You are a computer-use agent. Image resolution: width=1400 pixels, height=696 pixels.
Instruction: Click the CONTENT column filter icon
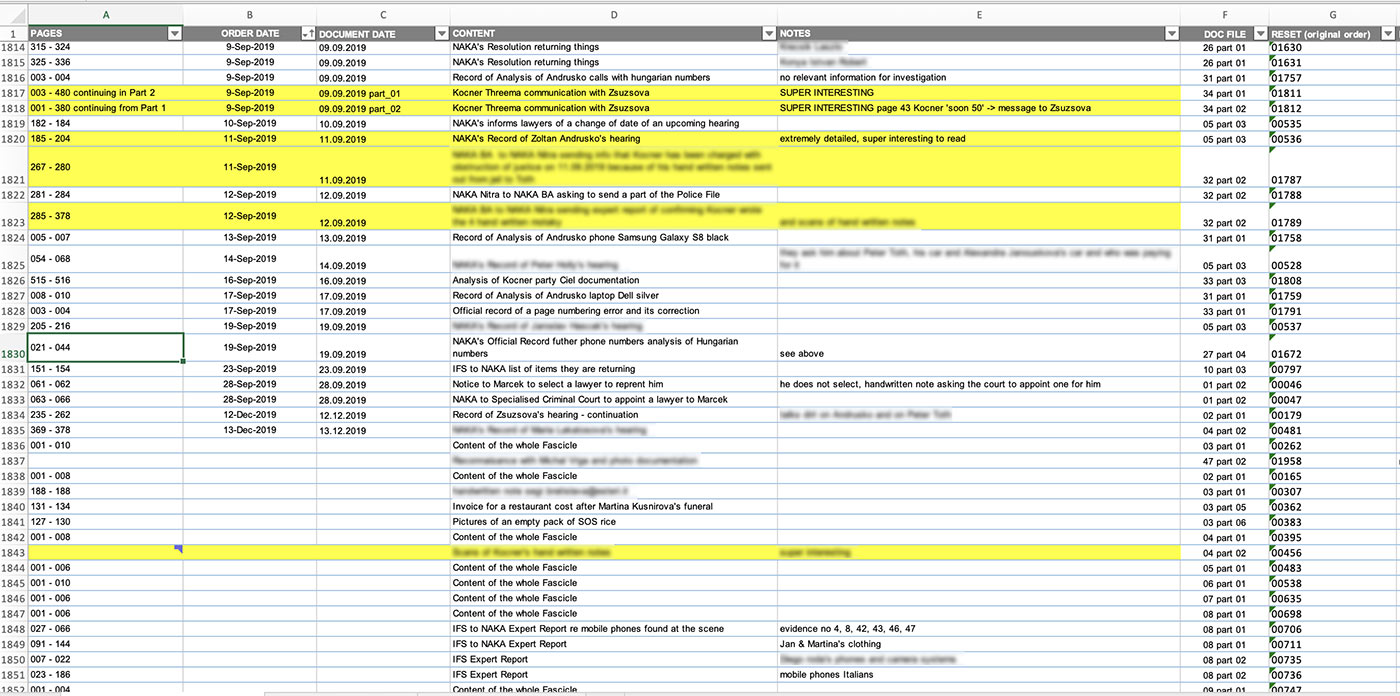tap(769, 33)
